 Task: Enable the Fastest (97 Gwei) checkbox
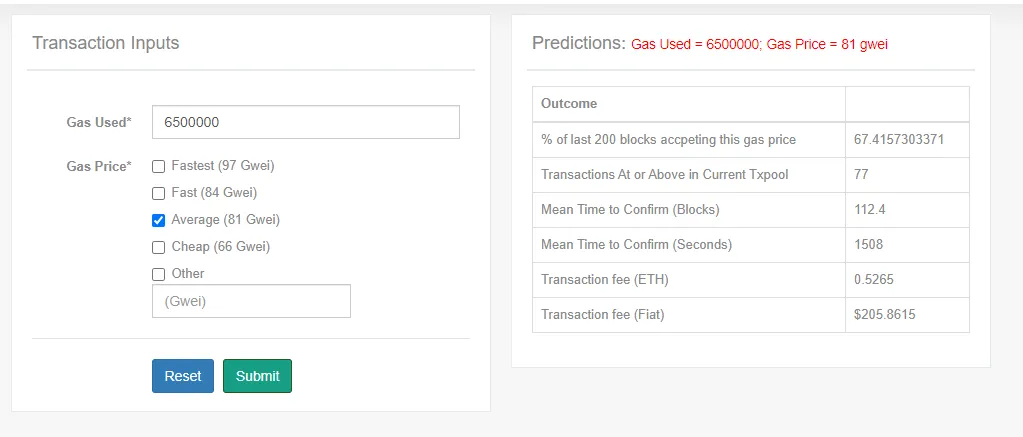point(159,167)
